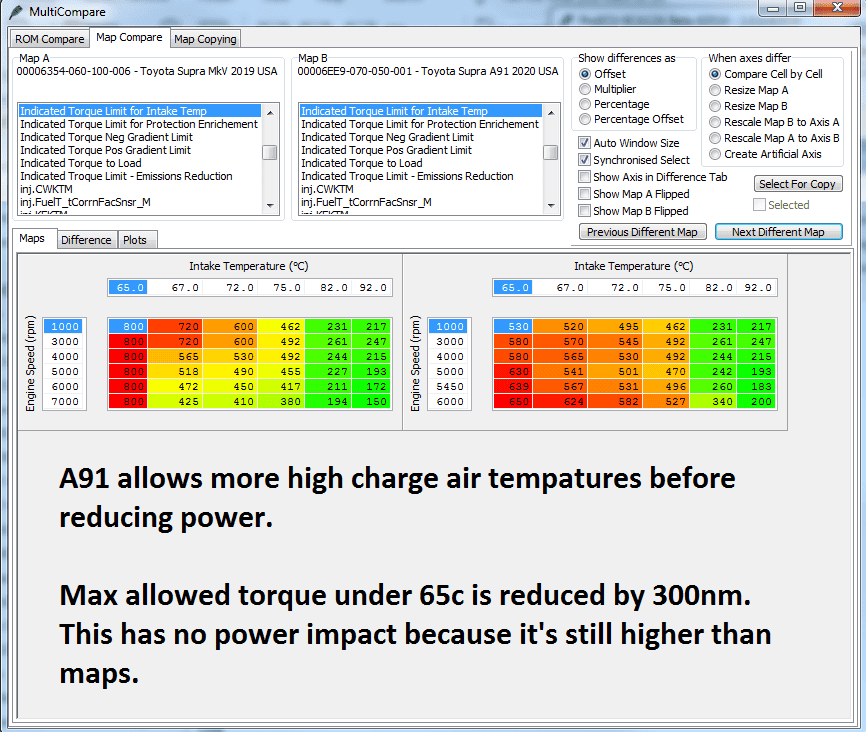Screen dimensions: 866x732
Task: Click Map B list scroll down arrow
Action: click(551, 206)
